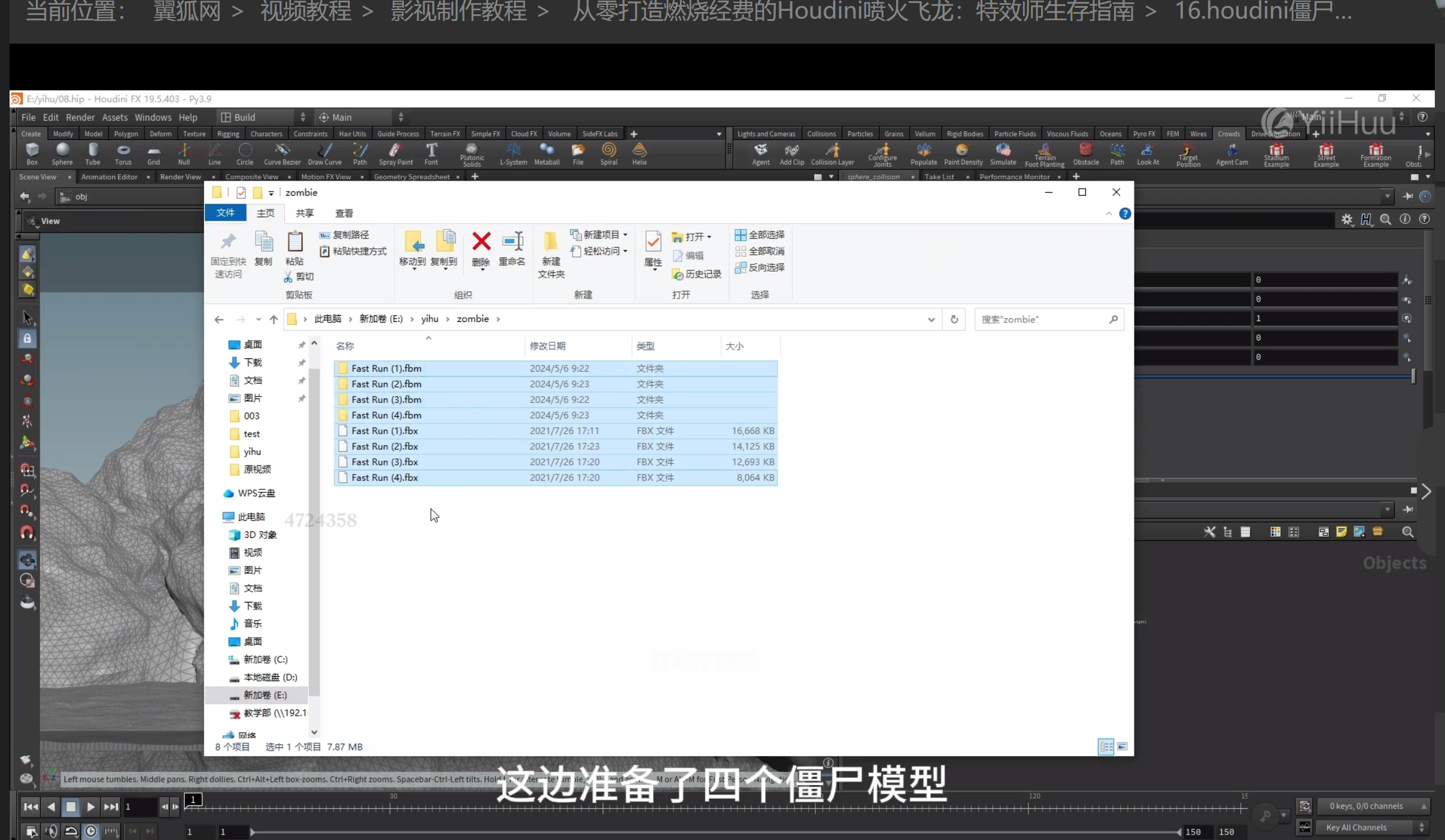1445x840 pixels.
Task: Select the Spray Paint tool
Action: [x=396, y=153]
